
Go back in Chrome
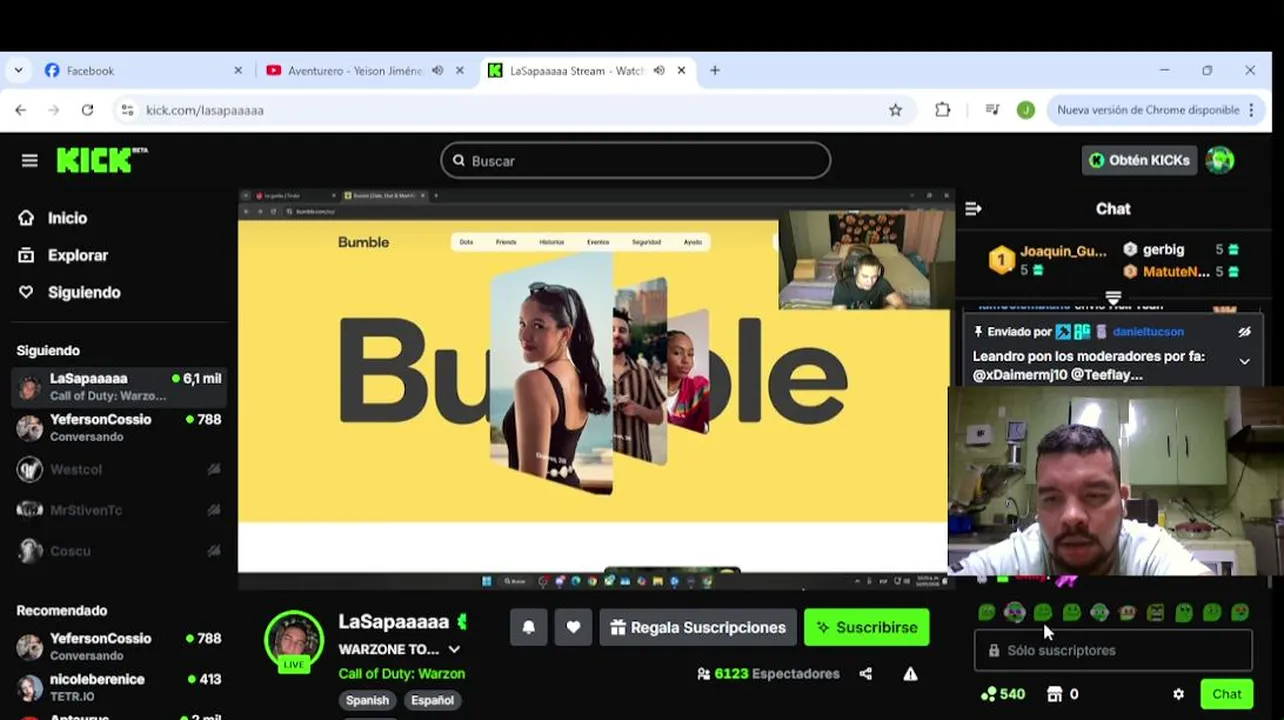point(21,110)
